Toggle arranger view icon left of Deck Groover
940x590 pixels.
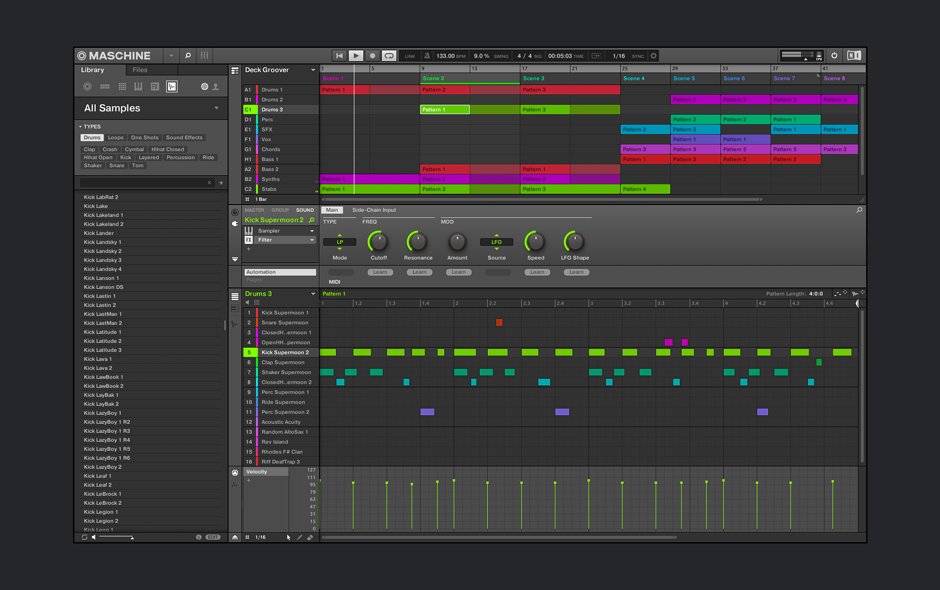pyautogui.click(x=234, y=71)
